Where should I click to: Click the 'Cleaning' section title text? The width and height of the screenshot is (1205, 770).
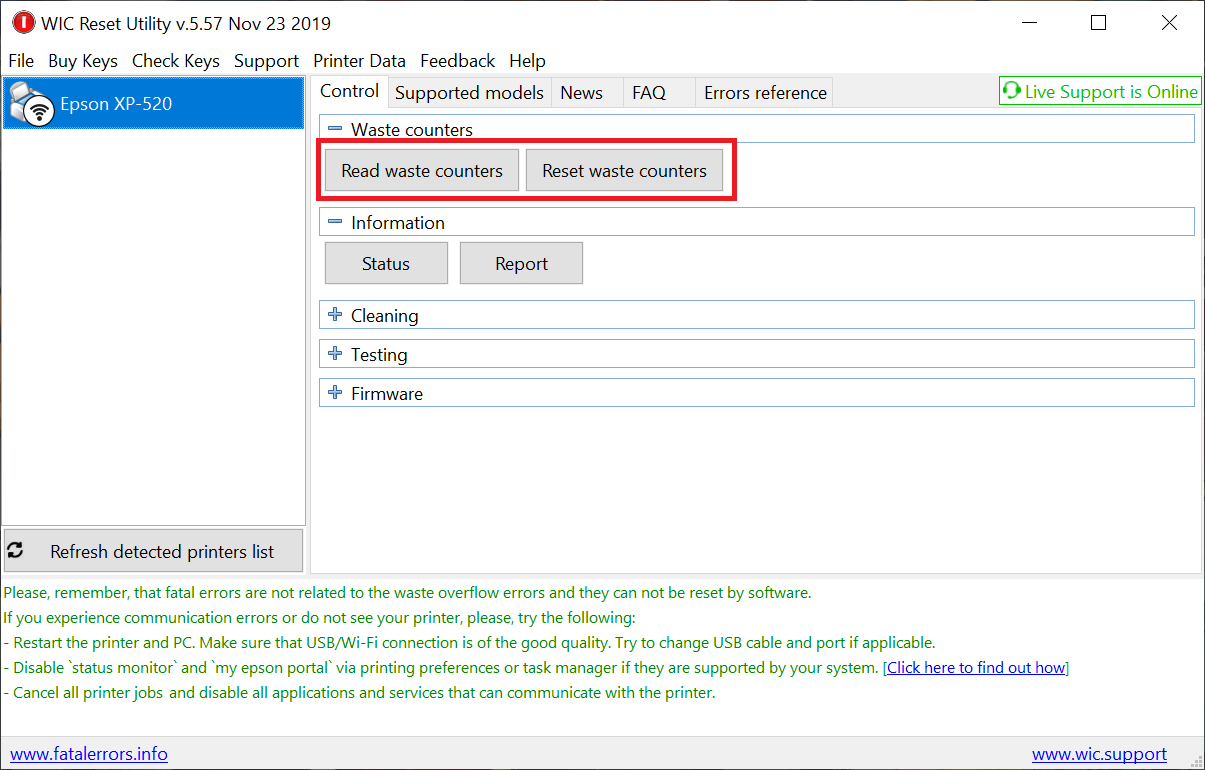pyautogui.click(x=385, y=316)
